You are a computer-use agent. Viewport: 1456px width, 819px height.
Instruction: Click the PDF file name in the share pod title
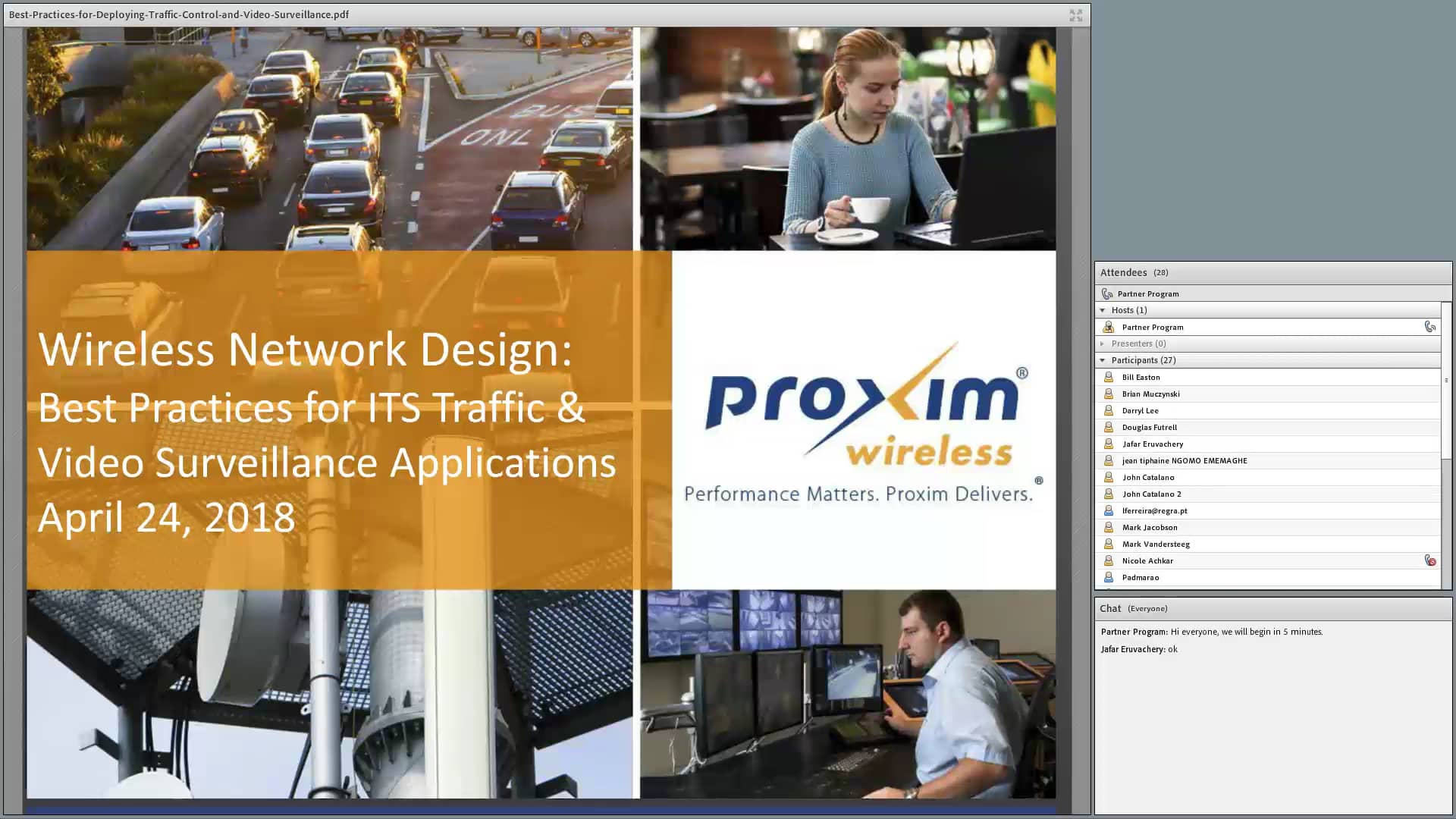[x=179, y=14]
